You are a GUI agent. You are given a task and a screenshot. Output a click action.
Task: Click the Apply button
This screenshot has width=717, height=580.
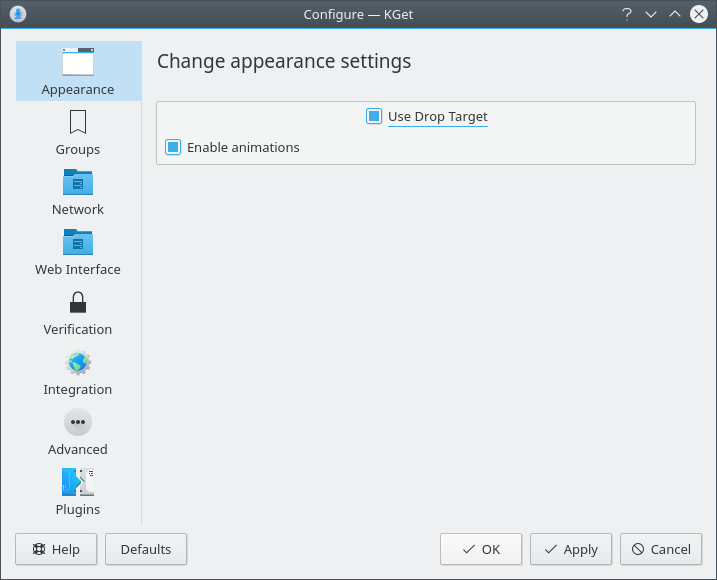(571, 549)
